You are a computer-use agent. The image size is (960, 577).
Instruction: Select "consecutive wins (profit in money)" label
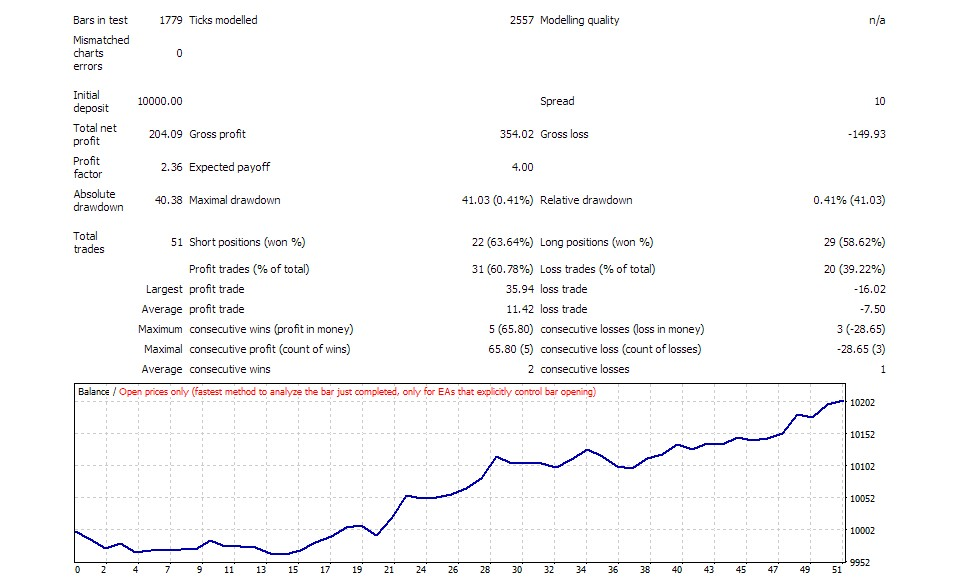(x=271, y=330)
